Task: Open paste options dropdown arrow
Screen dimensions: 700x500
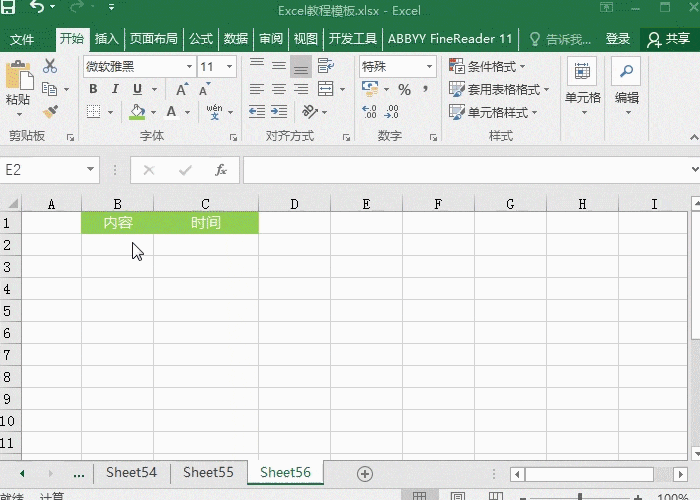Action: pyautogui.click(x=19, y=115)
